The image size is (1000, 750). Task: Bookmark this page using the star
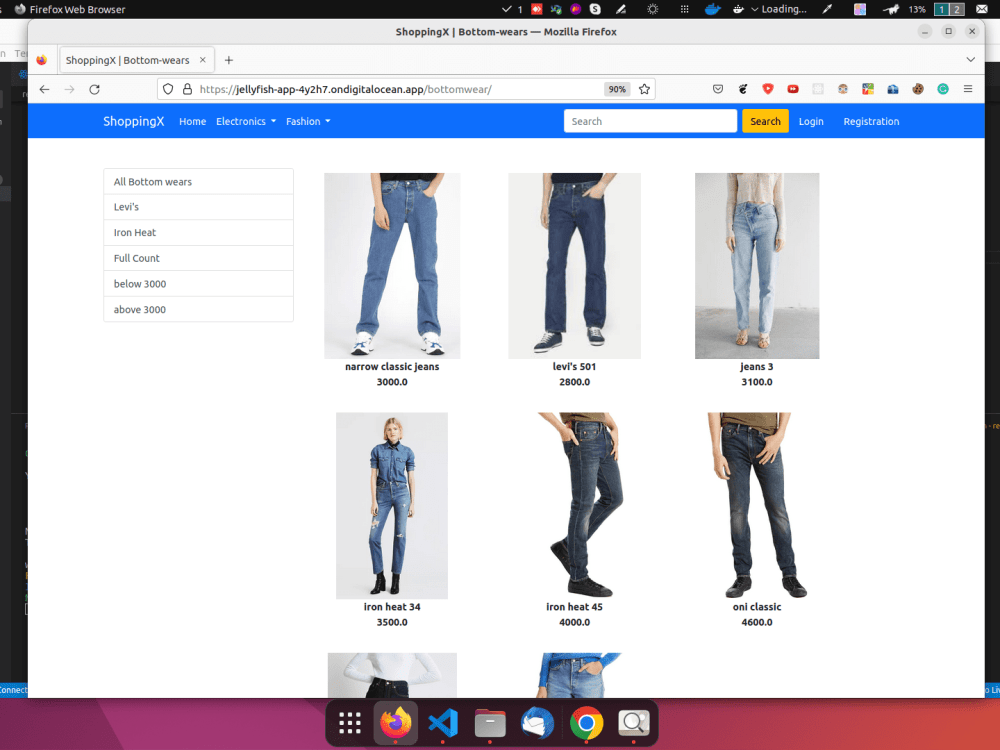(x=645, y=89)
